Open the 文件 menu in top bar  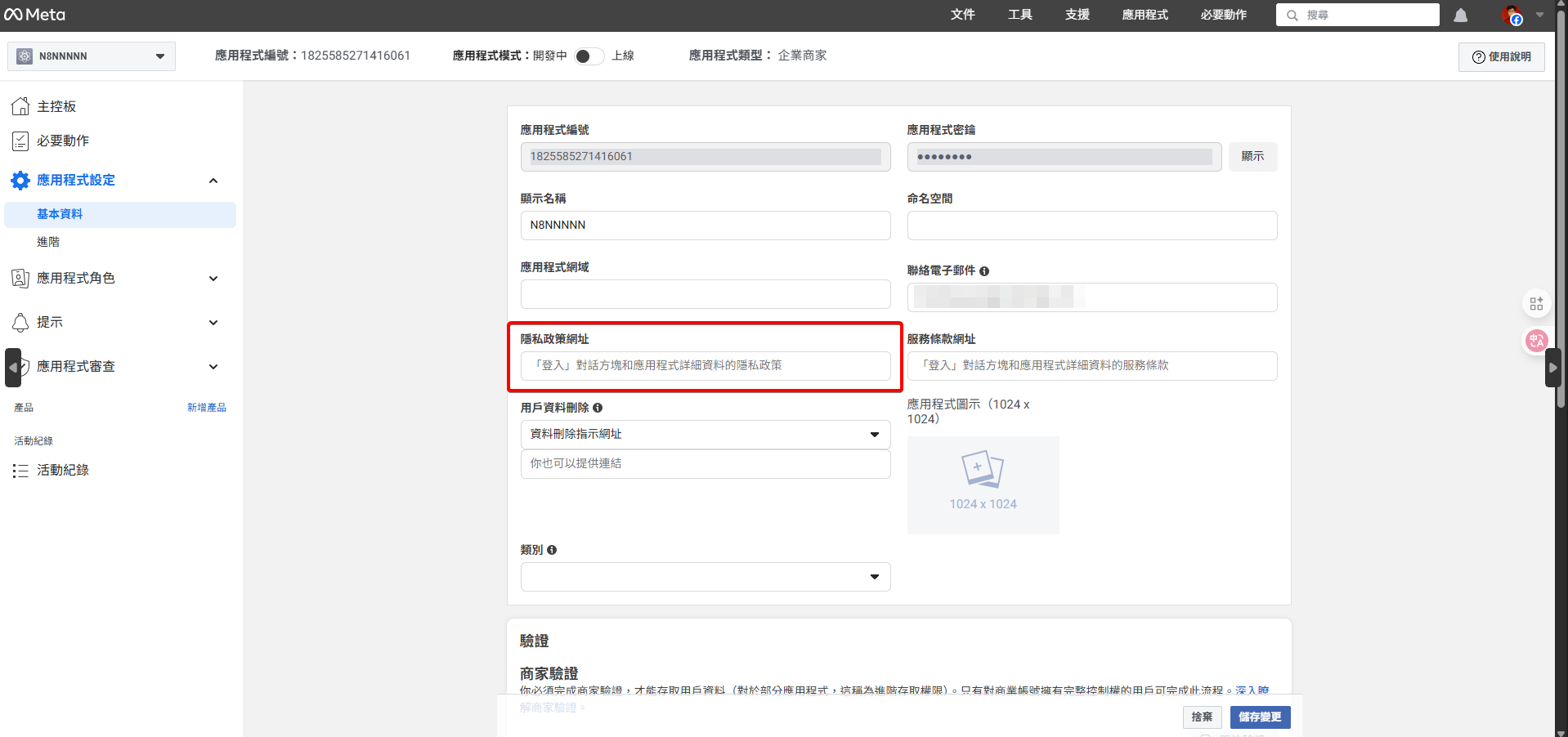962,14
